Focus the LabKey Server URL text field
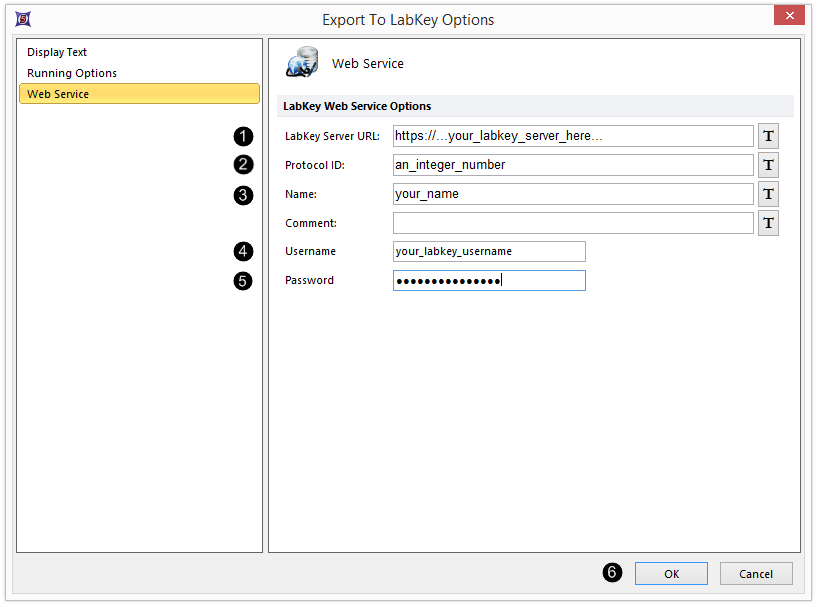 point(573,136)
